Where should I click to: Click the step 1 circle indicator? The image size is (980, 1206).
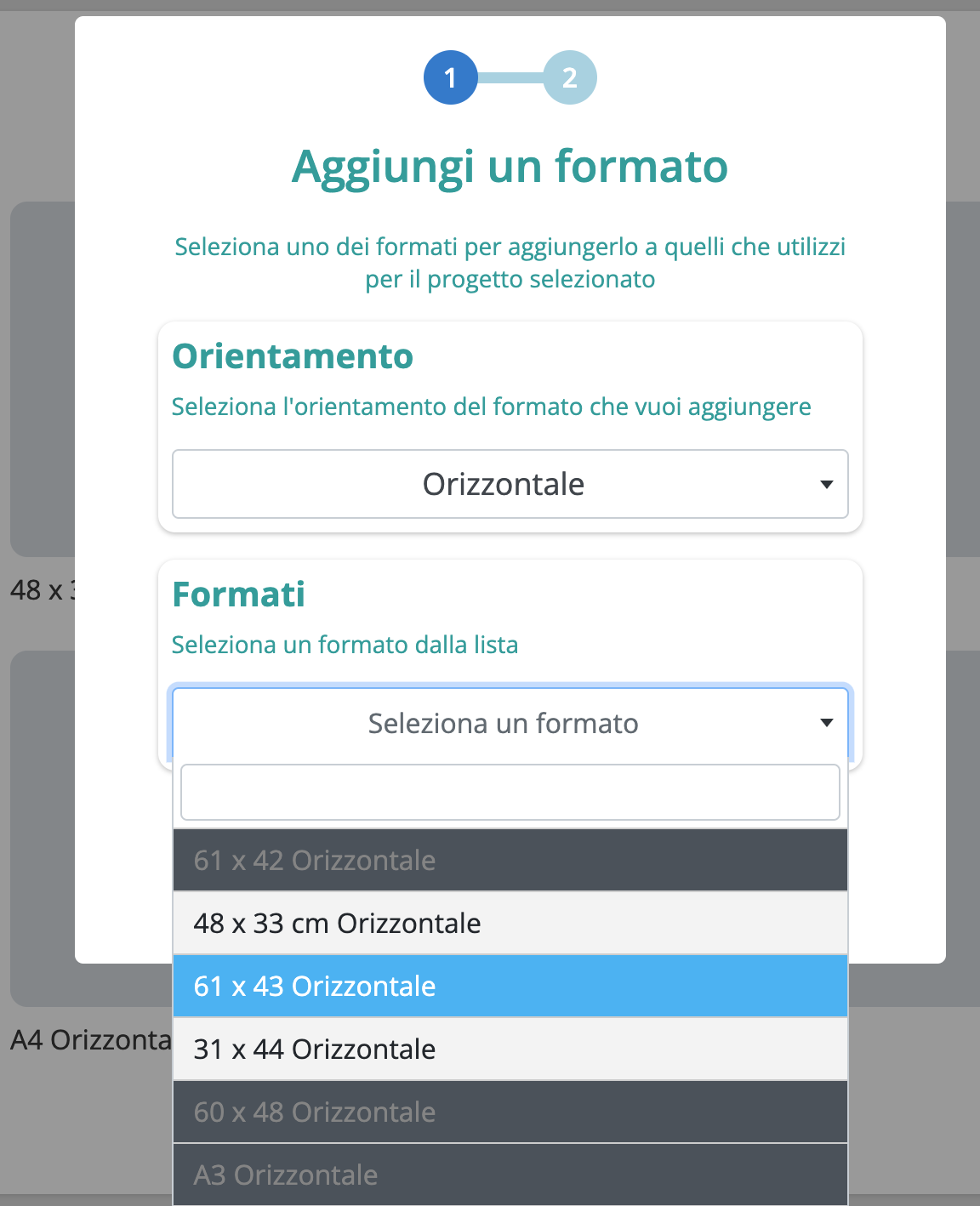450,77
